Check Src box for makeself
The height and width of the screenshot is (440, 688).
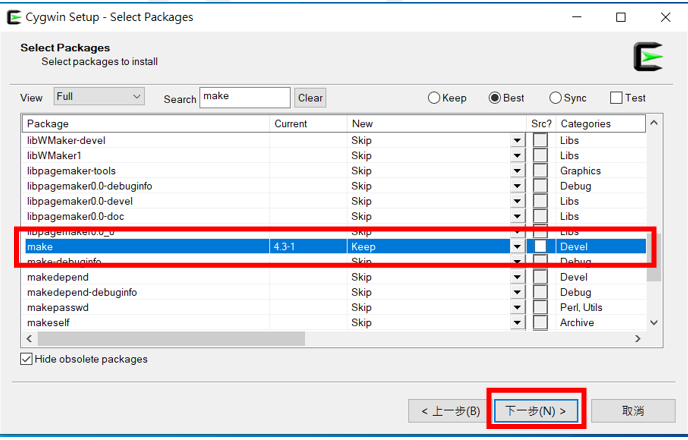click(540, 322)
